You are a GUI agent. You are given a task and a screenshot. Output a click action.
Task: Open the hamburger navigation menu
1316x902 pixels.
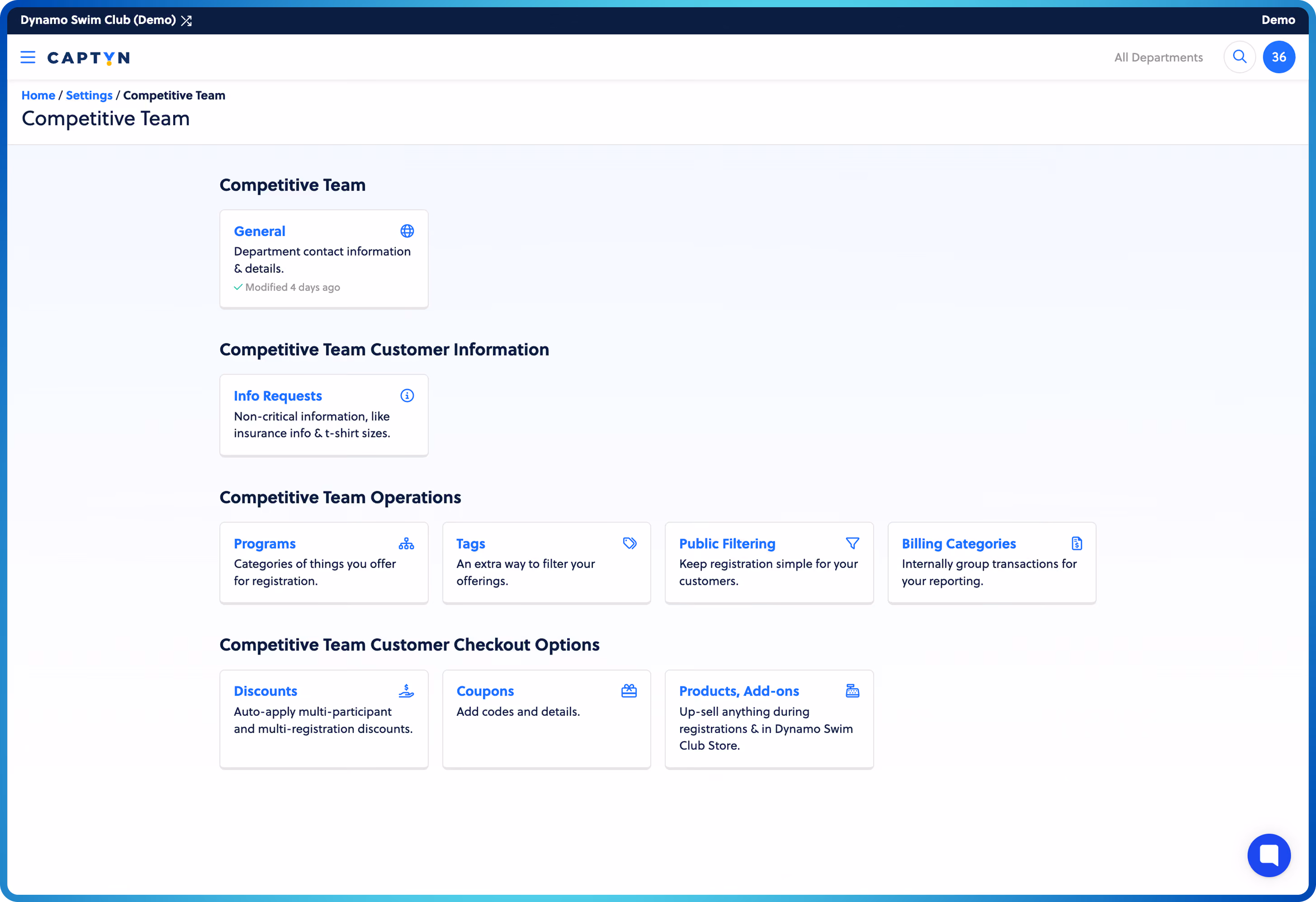[x=28, y=57]
